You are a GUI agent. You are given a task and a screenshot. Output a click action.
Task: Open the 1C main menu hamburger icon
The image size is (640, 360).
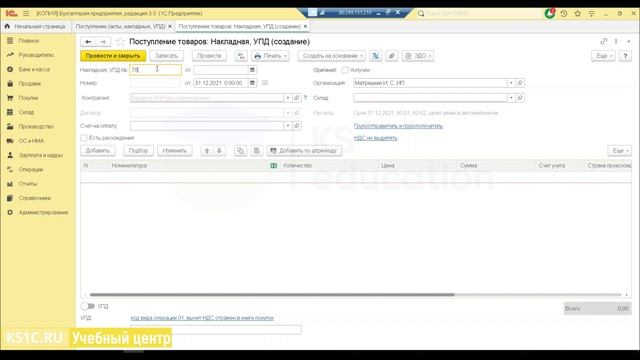click(x=26, y=13)
